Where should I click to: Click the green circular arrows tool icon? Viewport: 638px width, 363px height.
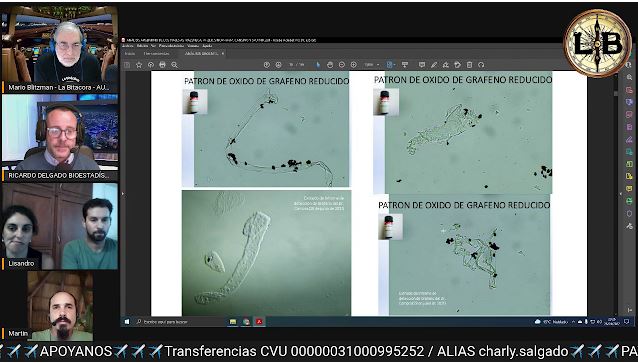pyautogui.click(x=629, y=201)
